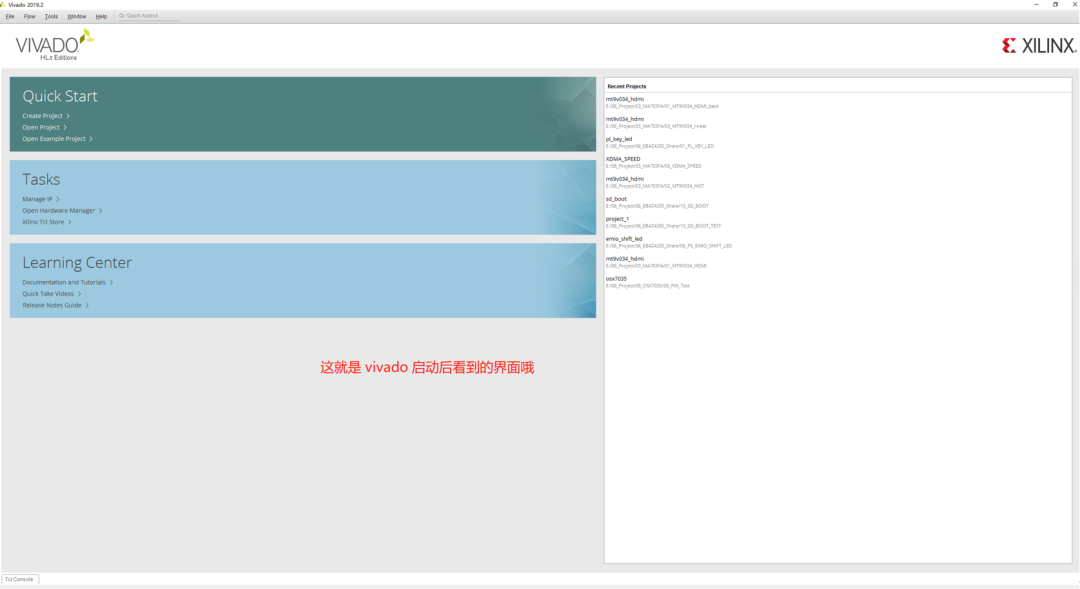1080x589 pixels.
Task: Open the Window menu
Action: tap(76, 17)
